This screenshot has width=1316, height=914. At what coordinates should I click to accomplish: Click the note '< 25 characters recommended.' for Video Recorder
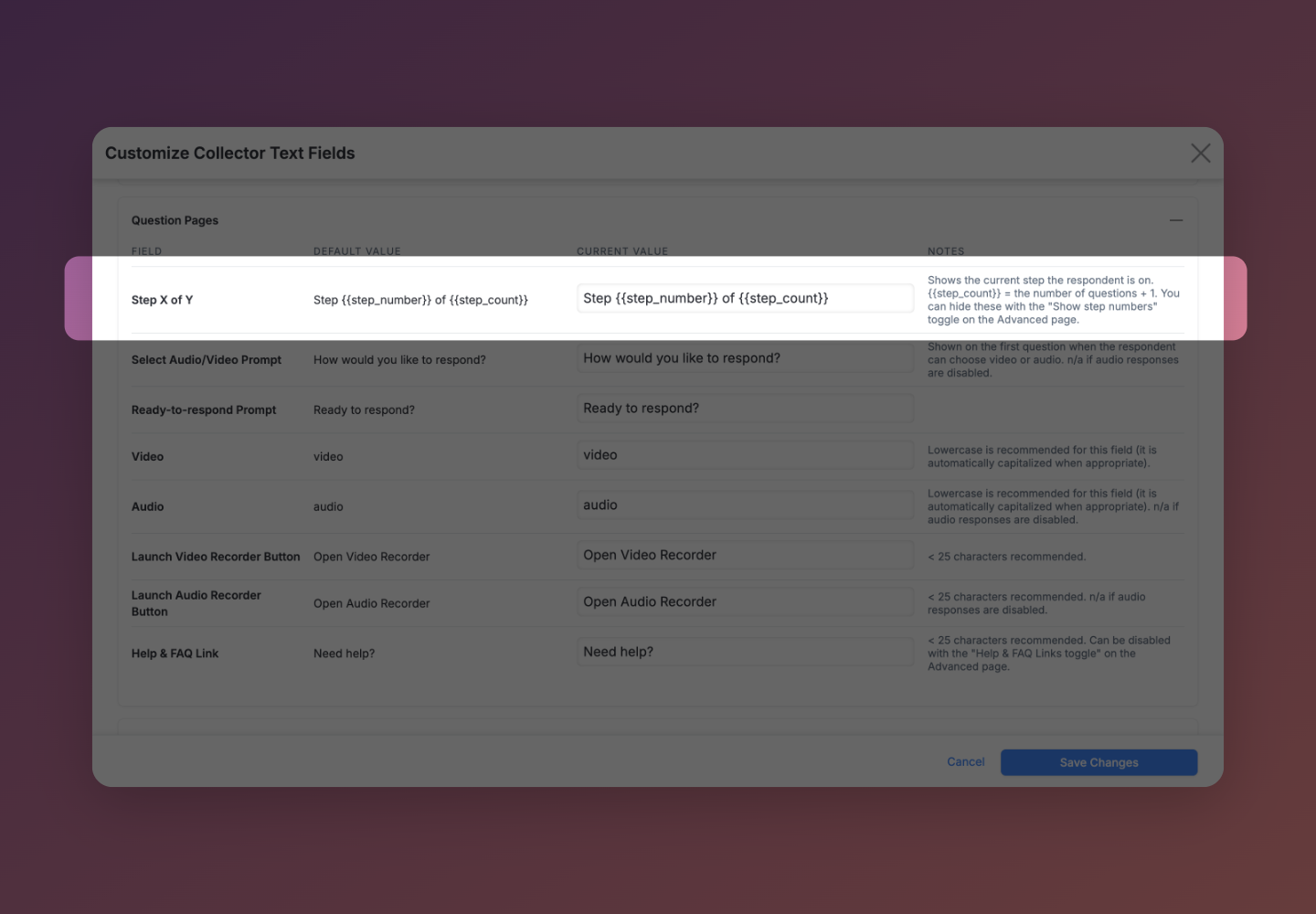pos(1006,557)
